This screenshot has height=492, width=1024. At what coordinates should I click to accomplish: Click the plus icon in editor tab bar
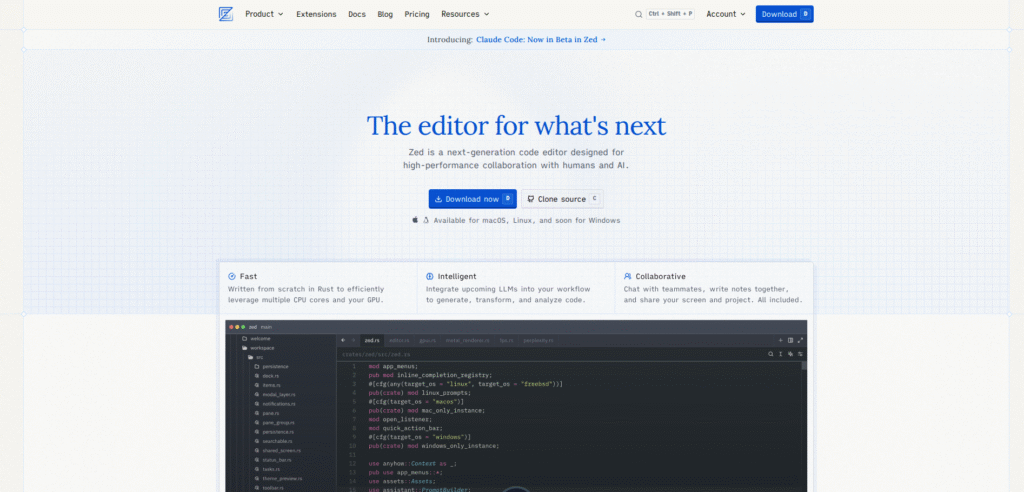780,340
